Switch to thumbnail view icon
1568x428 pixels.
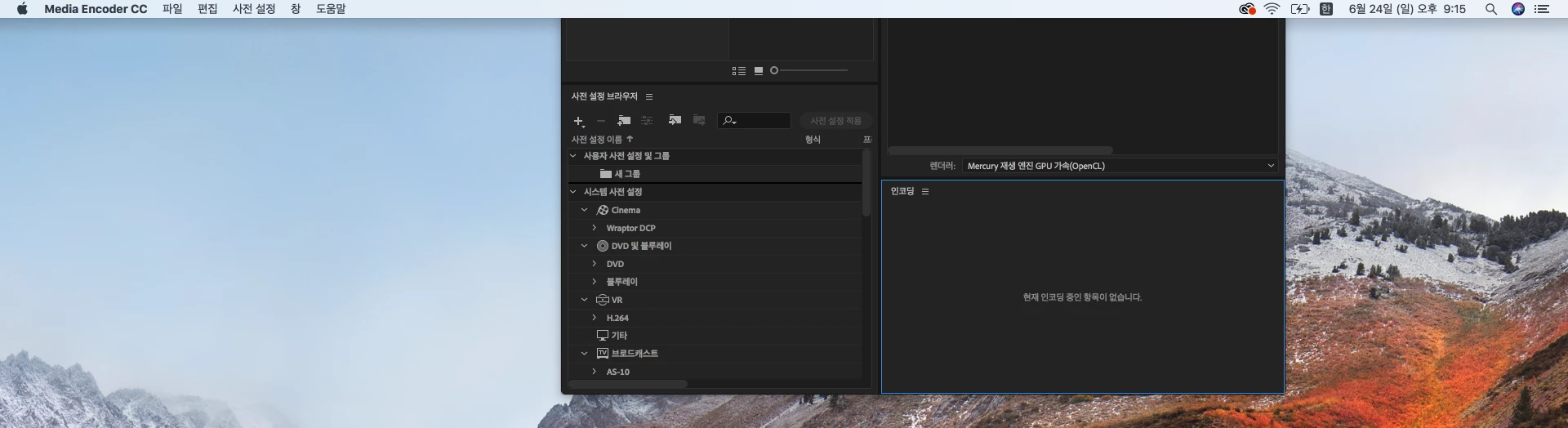coord(759,71)
